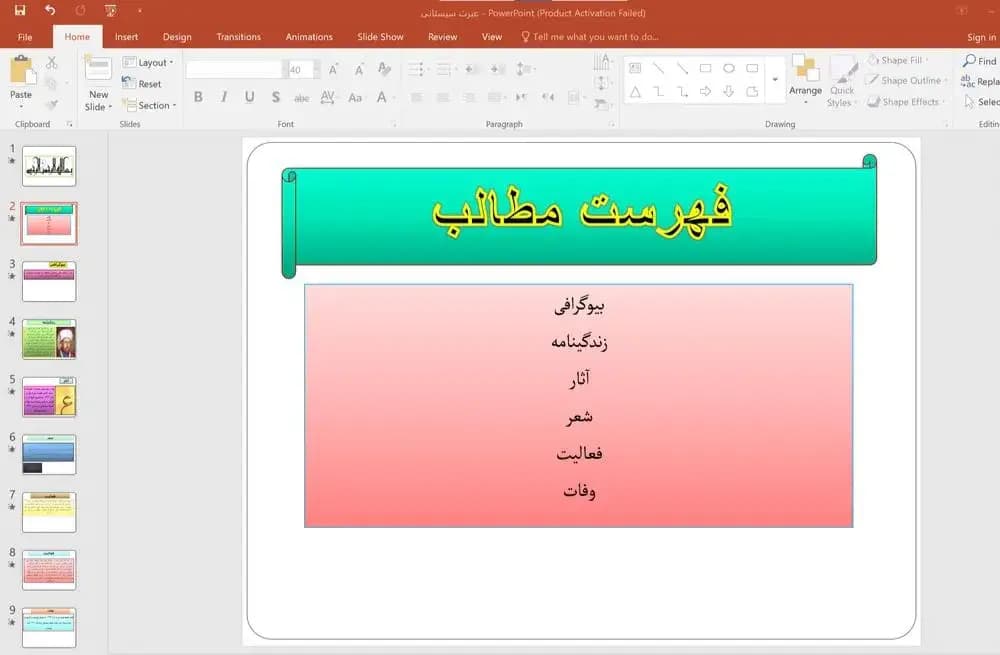The height and width of the screenshot is (655, 1000).
Task: Select the Isosceles Triangle shape
Action: 635,92
